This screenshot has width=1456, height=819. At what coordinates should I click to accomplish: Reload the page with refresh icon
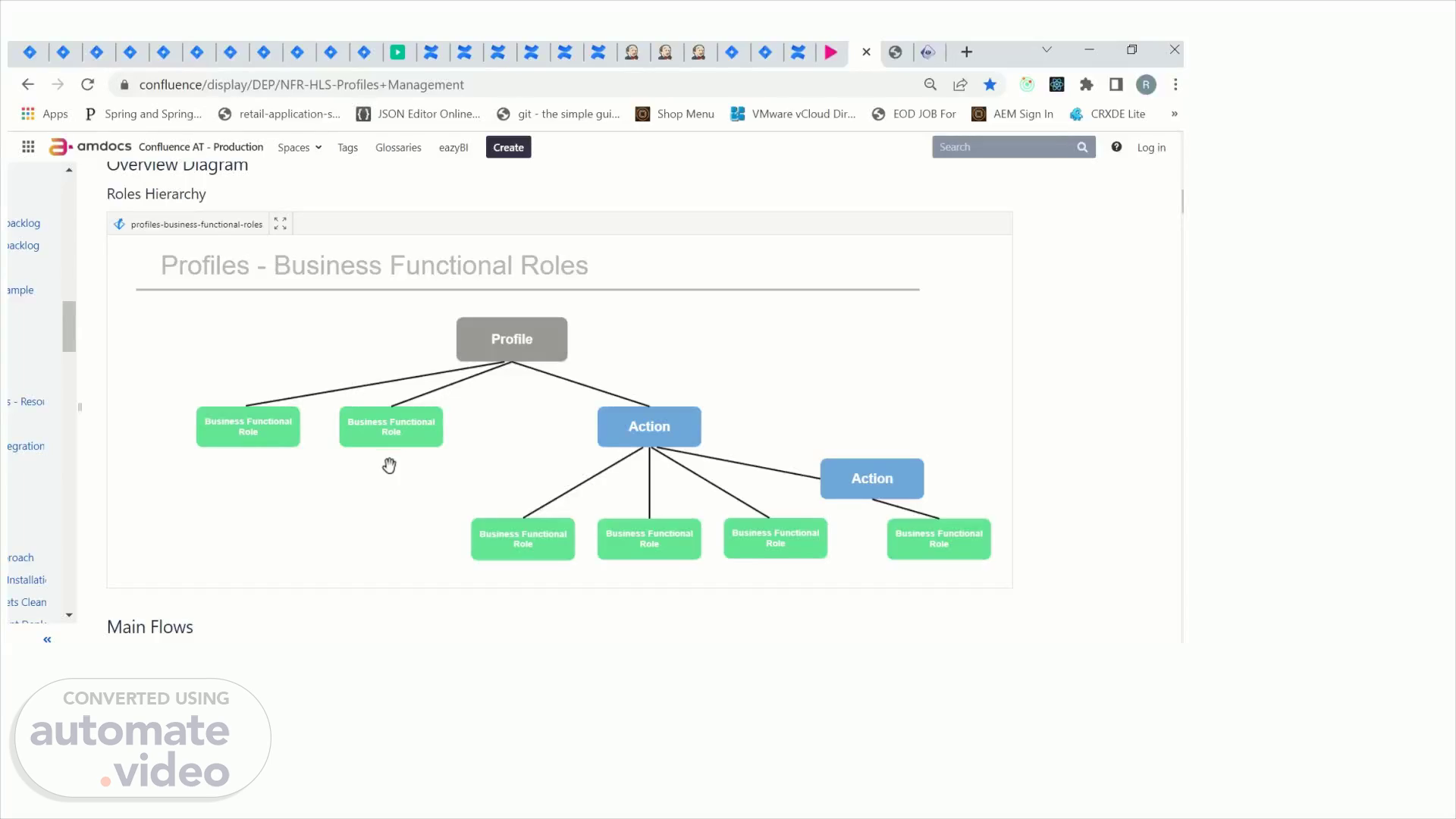pos(88,85)
